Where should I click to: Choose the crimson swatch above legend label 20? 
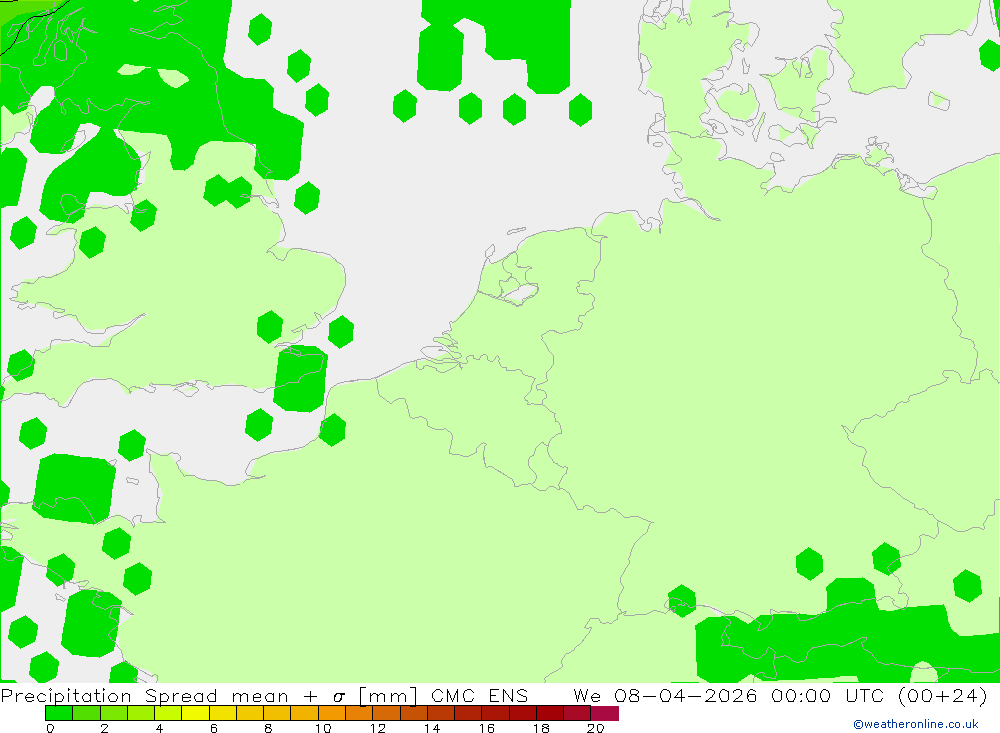pyautogui.click(x=605, y=713)
